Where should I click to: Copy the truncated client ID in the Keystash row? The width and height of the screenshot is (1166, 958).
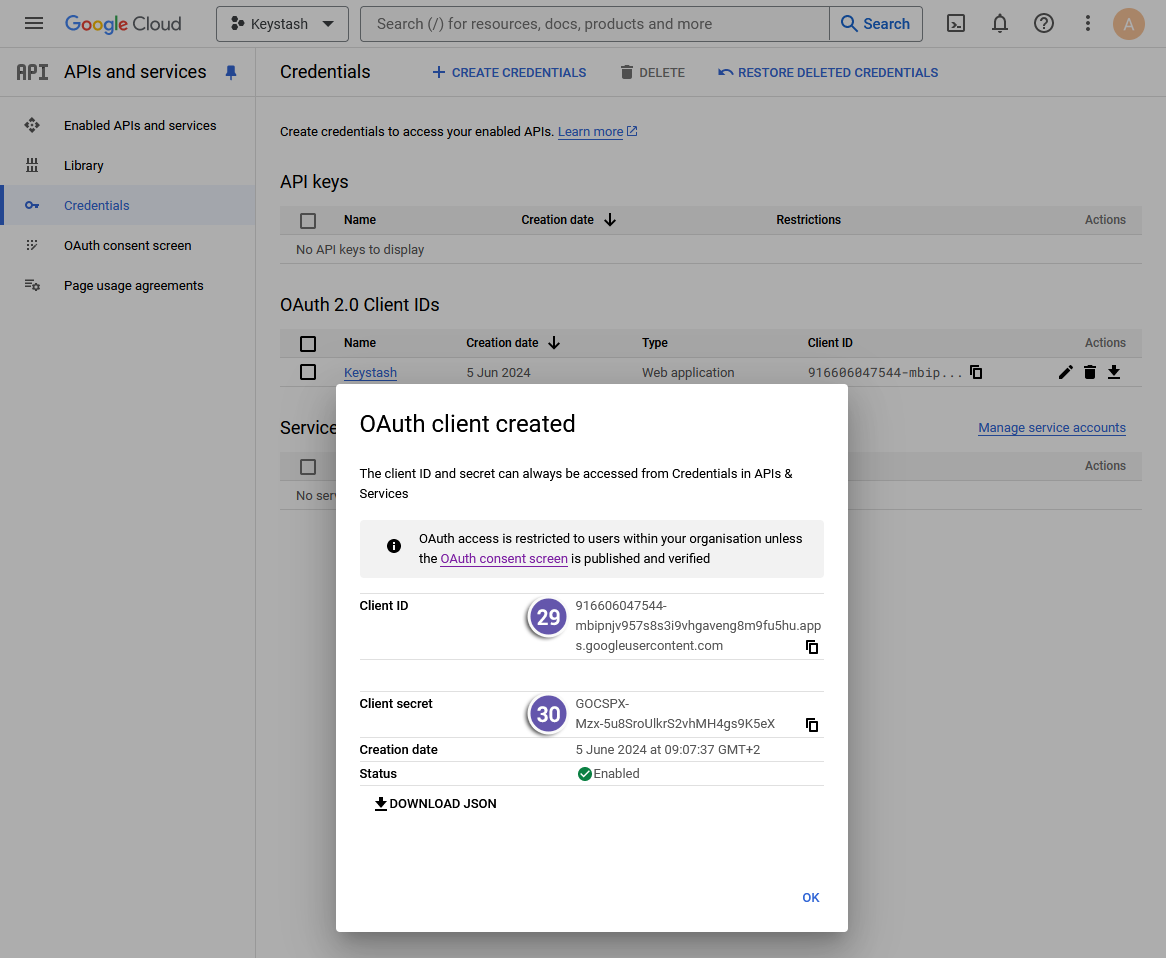point(976,372)
